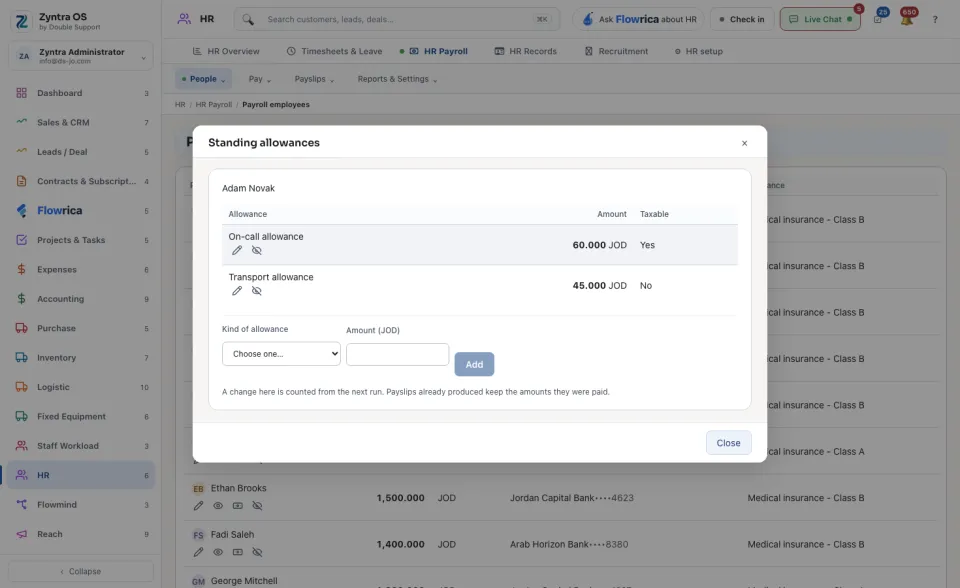Add the new standing allowance
960x588 pixels.
pos(474,364)
